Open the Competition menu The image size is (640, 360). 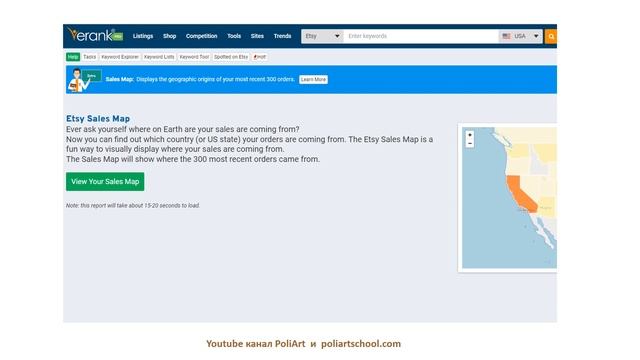(x=201, y=36)
